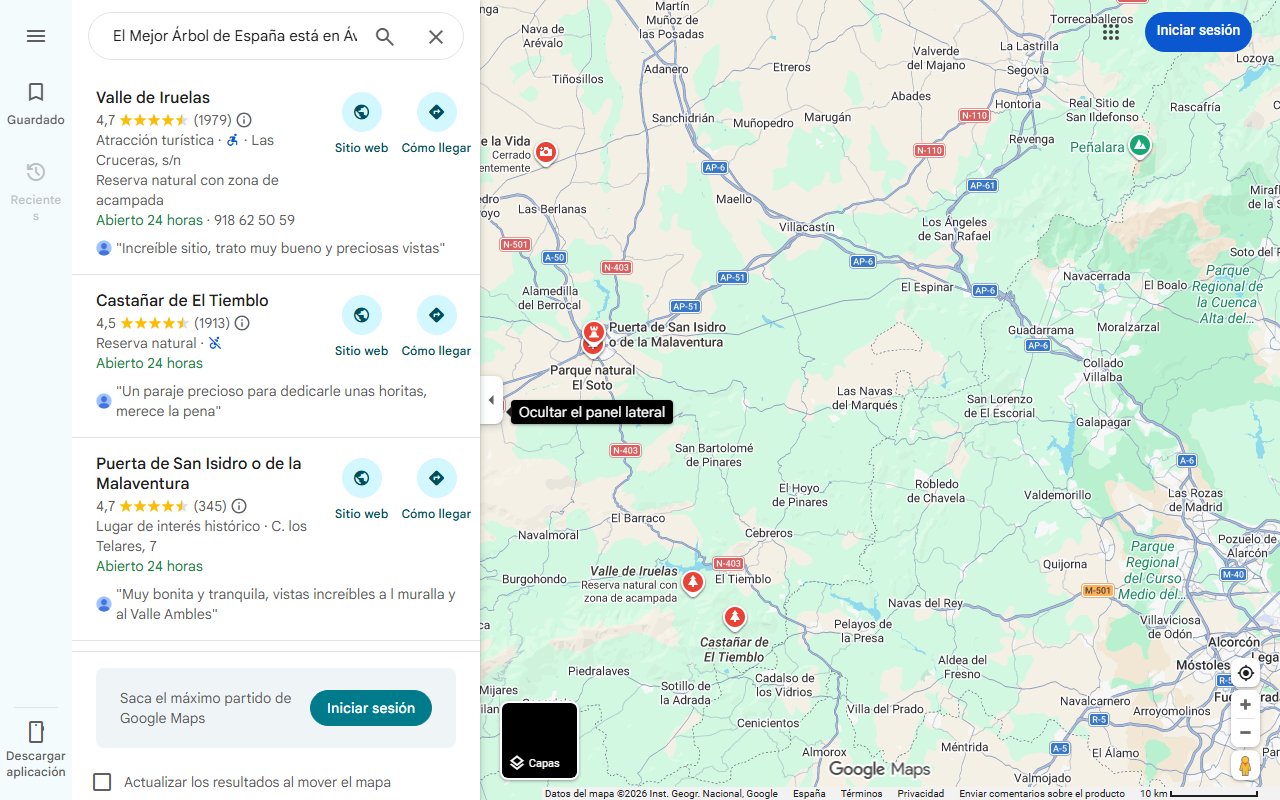
Task: Click the teal Iniciar sesión promo button
Action: [x=371, y=708]
